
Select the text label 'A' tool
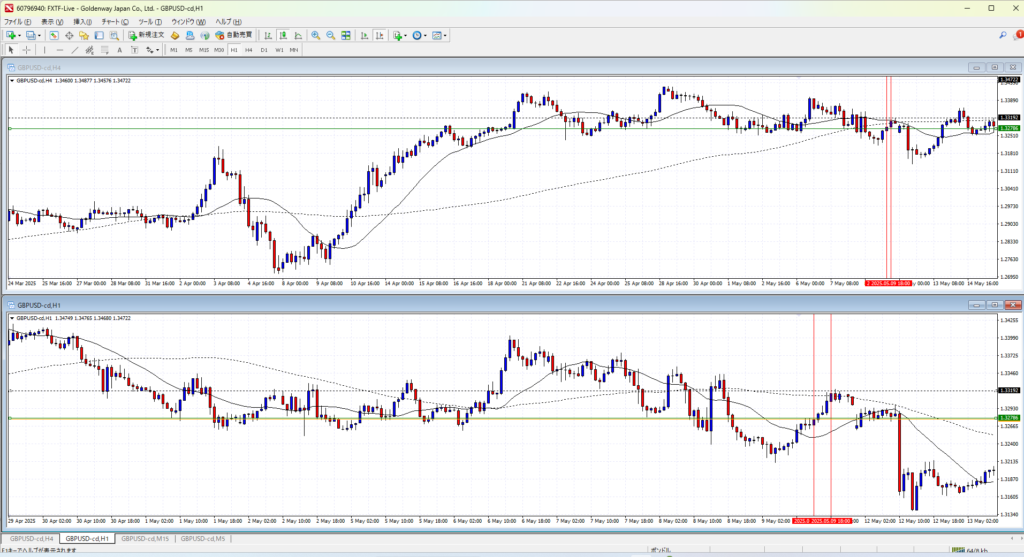click(120, 49)
